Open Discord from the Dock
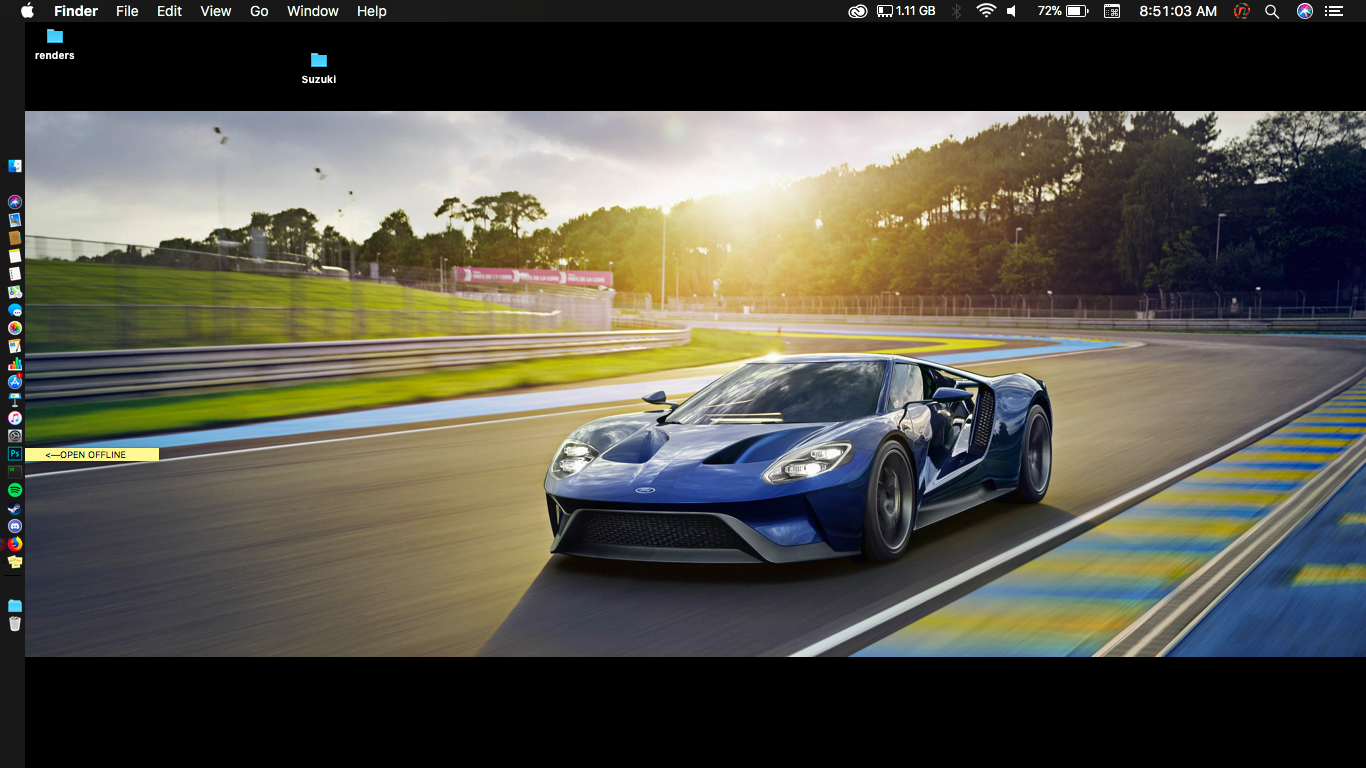 point(15,526)
